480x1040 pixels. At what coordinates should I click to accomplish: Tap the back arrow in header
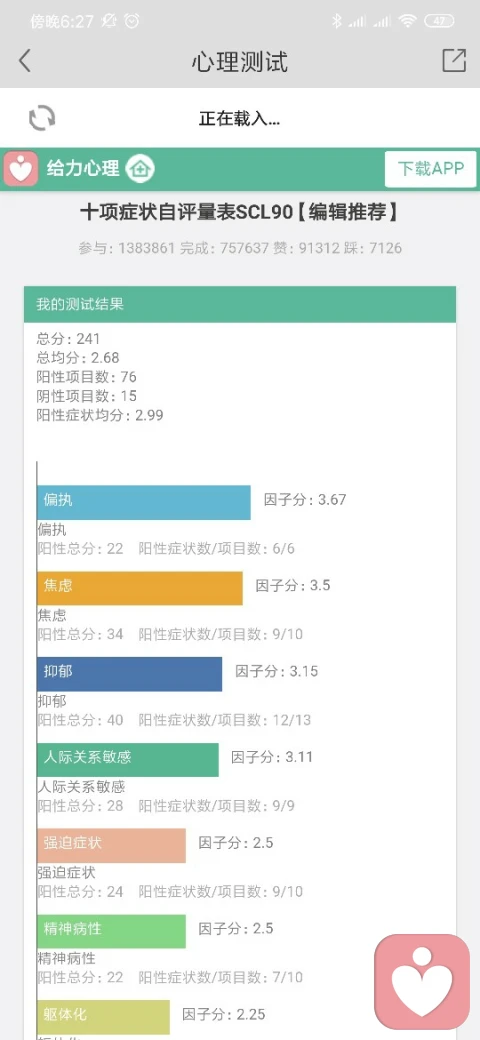[x=25, y=61]
